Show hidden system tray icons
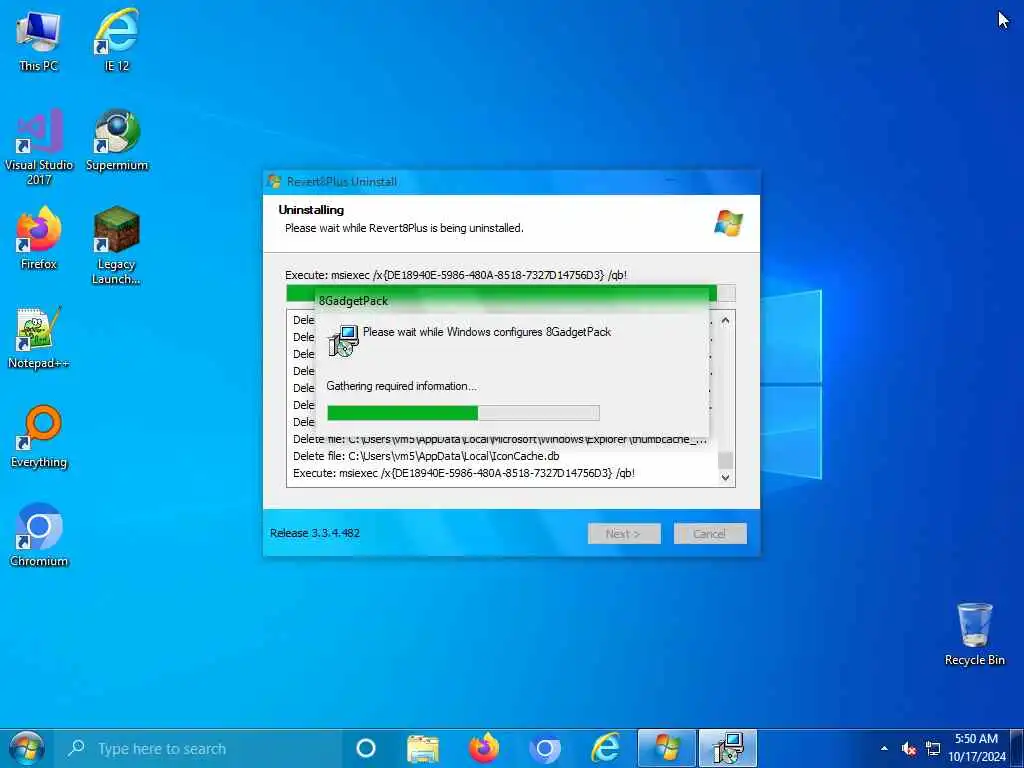1024x768 pixels. (884, 748)
